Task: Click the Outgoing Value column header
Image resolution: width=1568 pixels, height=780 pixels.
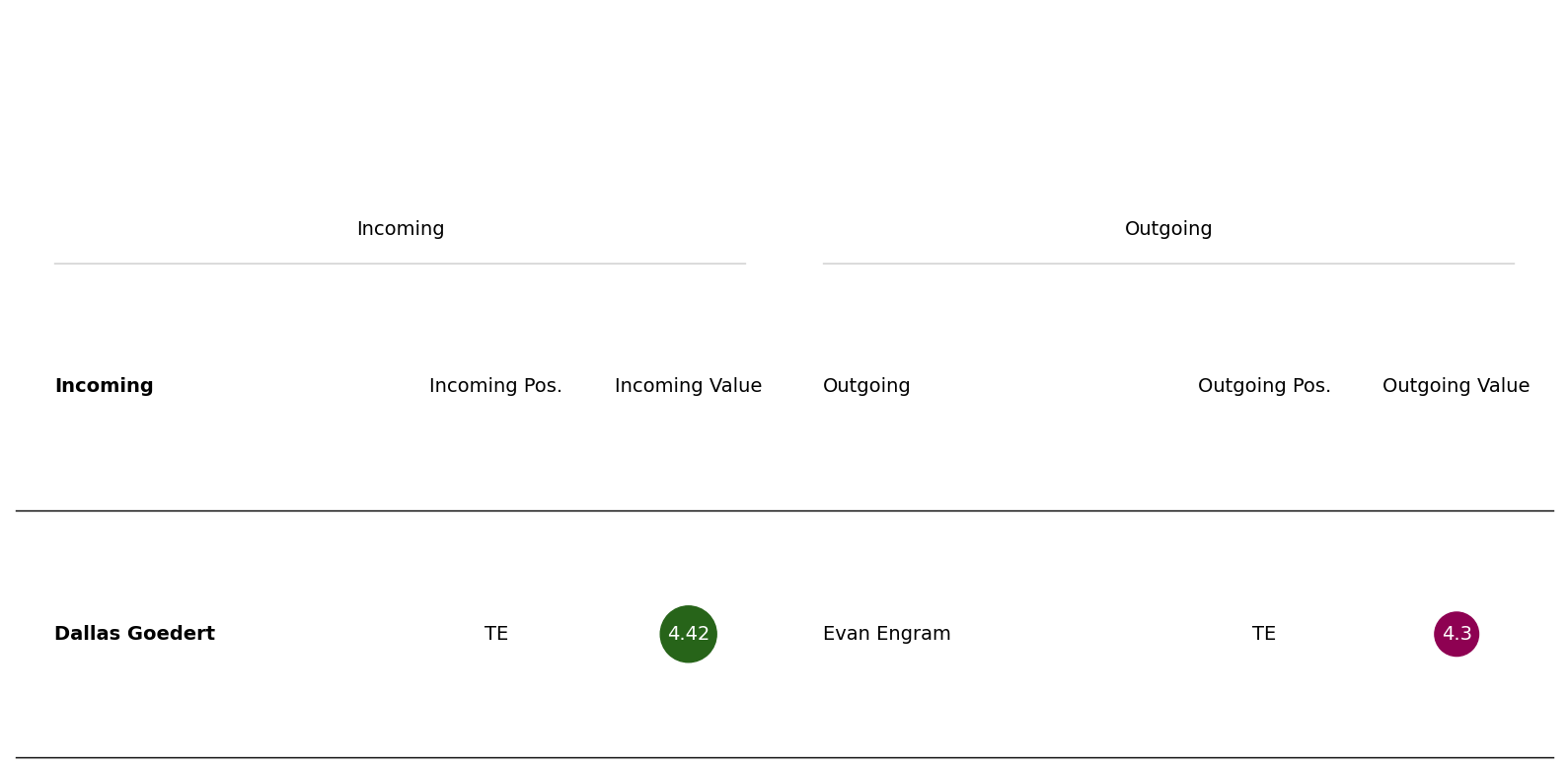Action: (x=1456, y=386)
